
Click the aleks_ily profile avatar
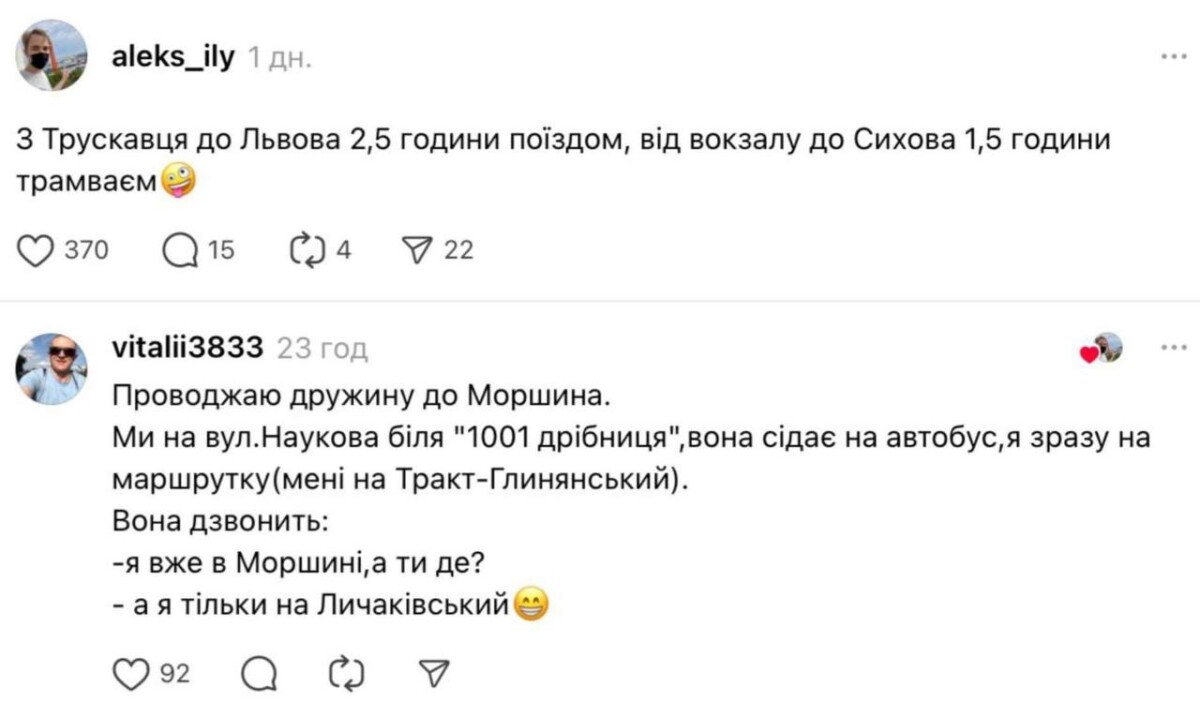tap(52, 56)
